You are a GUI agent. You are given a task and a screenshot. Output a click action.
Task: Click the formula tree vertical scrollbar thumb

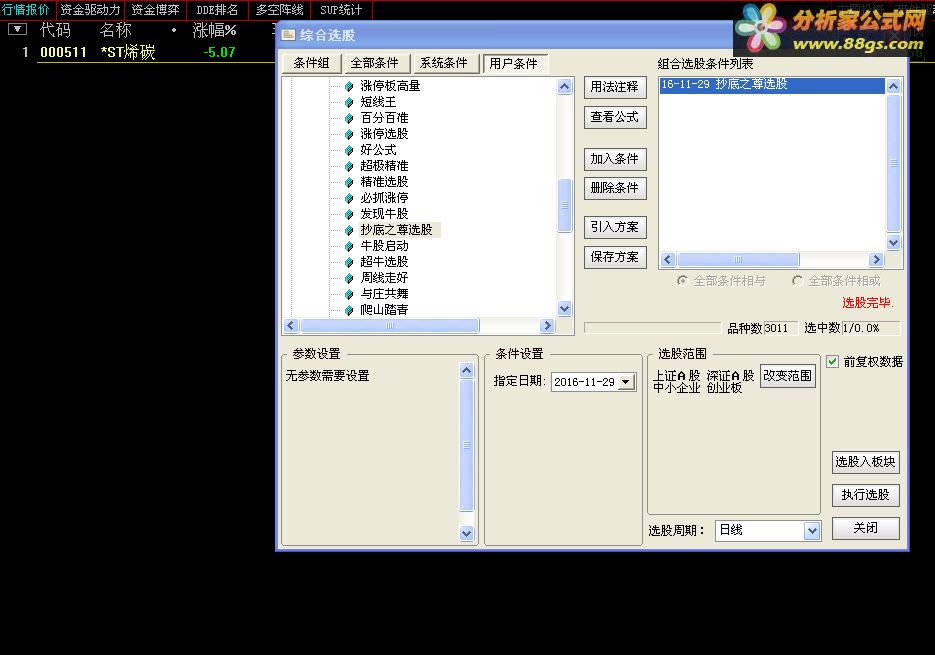pos(564,205)
